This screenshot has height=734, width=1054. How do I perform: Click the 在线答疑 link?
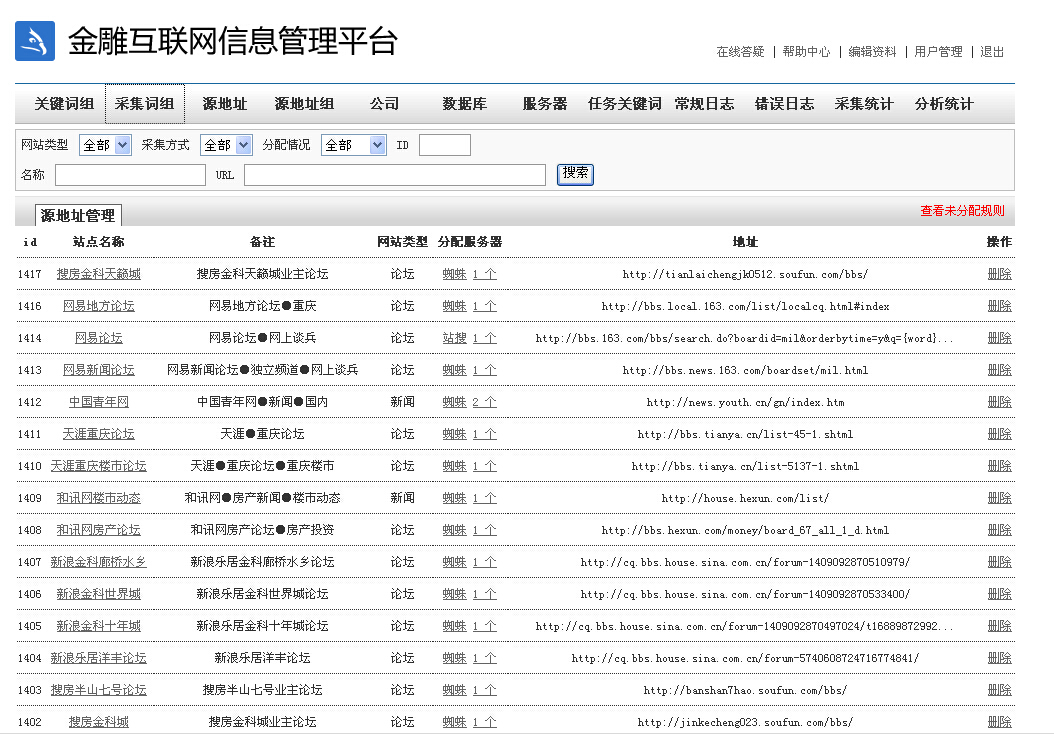point(740,52)
